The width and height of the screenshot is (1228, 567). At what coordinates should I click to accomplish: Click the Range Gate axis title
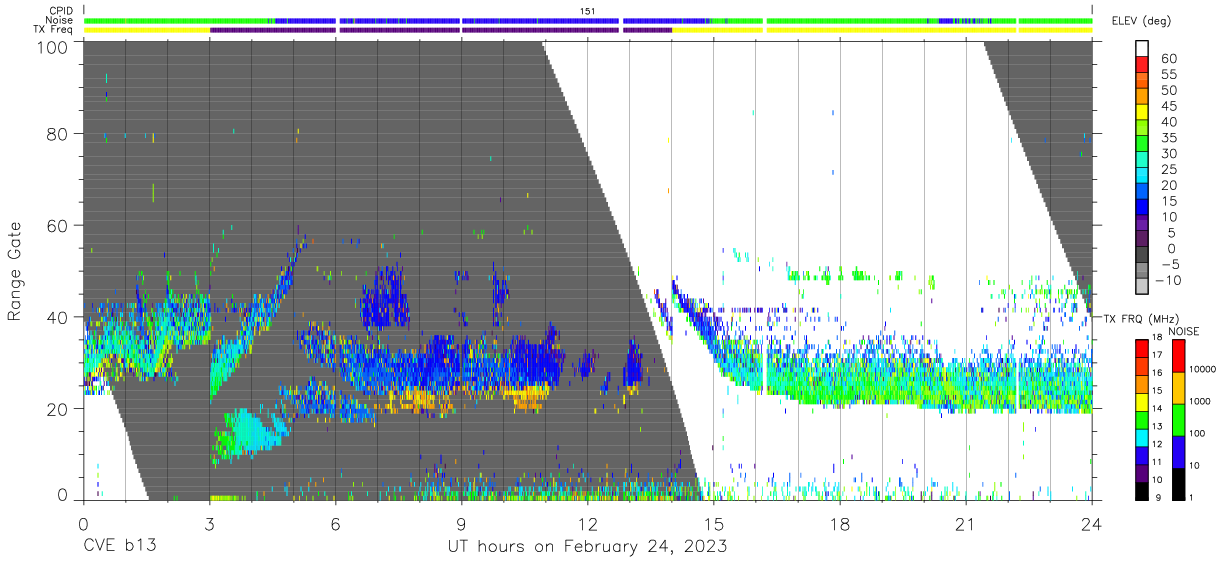[x=15, y=273]
